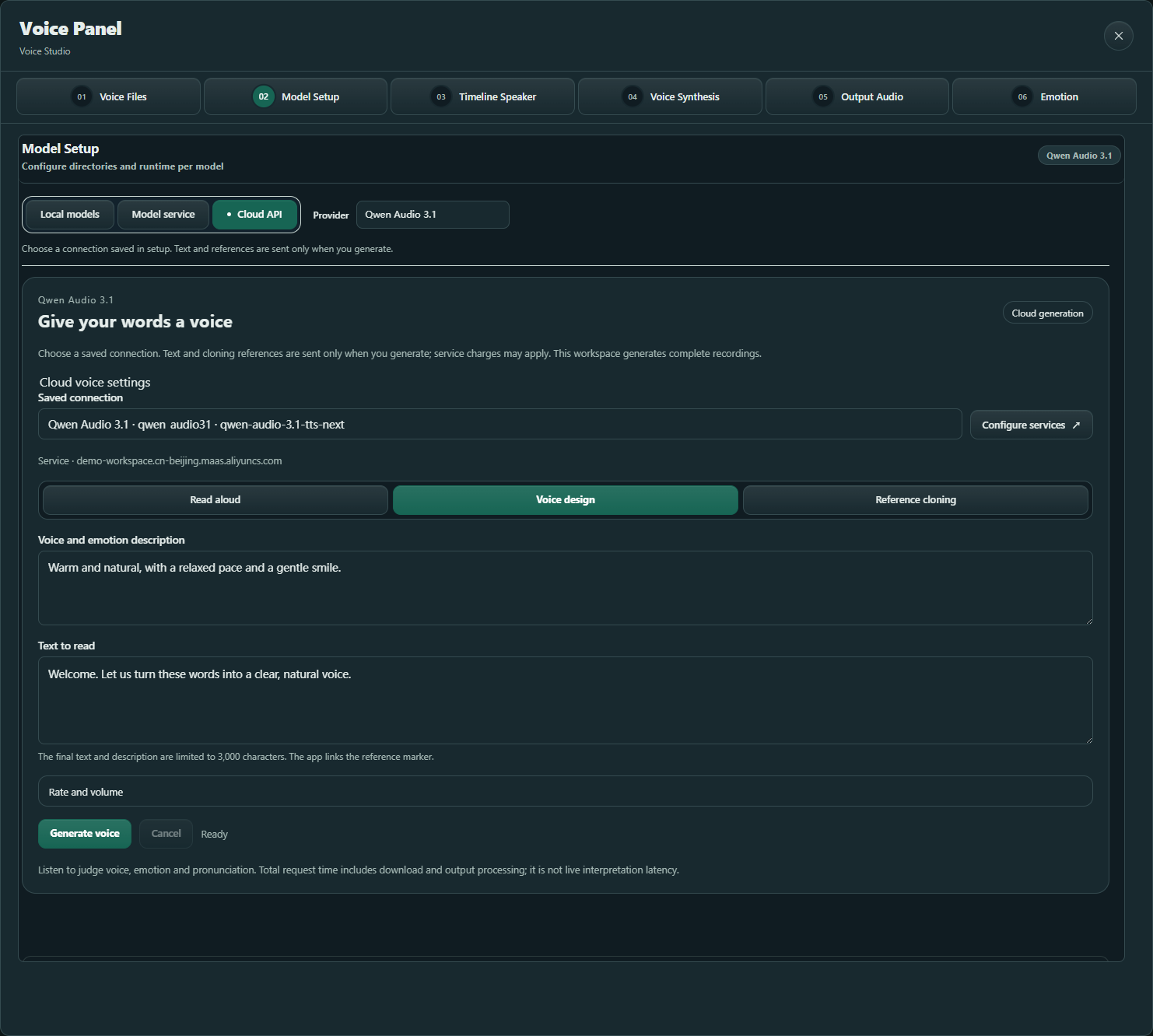Click the Generate voice button

85,834
